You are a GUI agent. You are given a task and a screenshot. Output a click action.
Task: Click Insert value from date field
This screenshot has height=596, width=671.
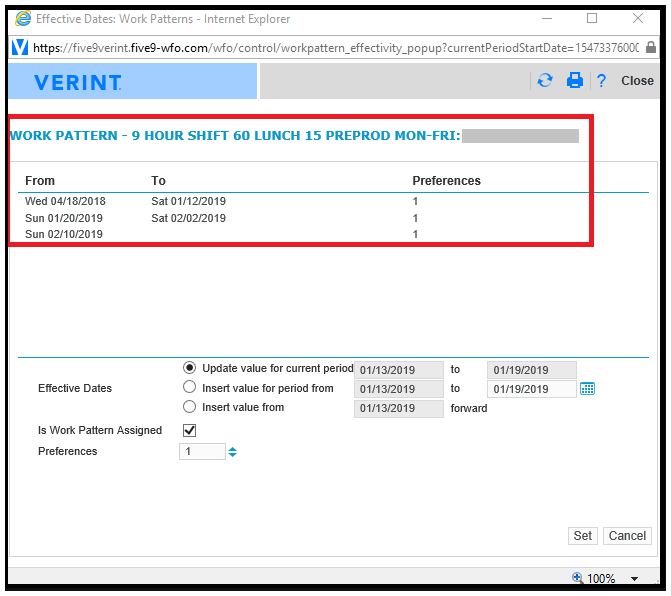[x=398, y=408]
